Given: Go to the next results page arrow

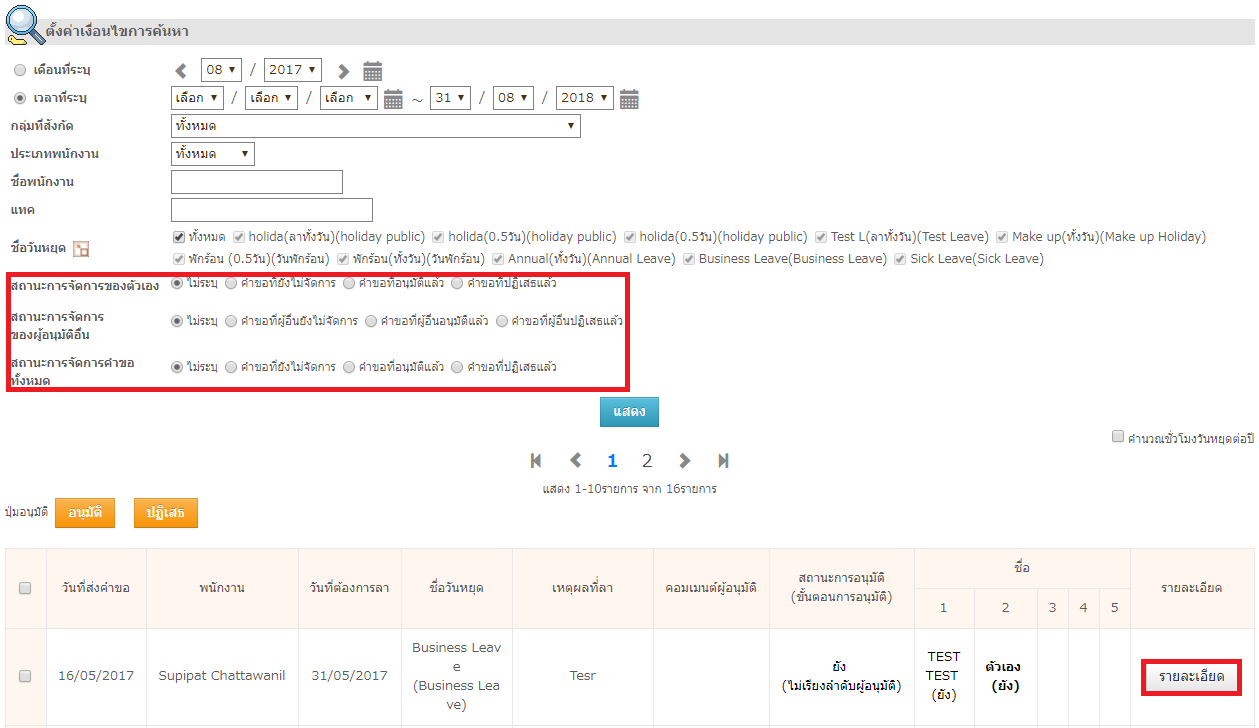Looking at the screenshot, I should tap(685, 461).
